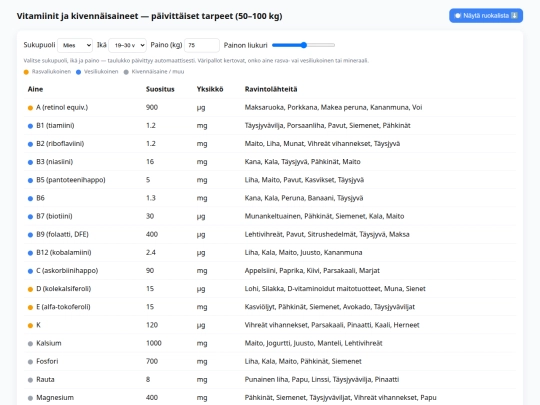
Task: Select the C (askorbiinihappo) row label
Action: tap(67, 271)
